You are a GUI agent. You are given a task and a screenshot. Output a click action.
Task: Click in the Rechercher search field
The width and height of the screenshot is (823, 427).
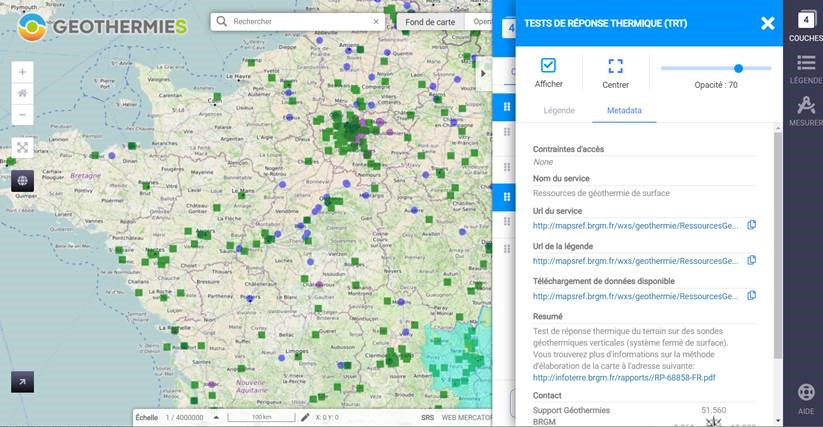click(x=299, y=22)
